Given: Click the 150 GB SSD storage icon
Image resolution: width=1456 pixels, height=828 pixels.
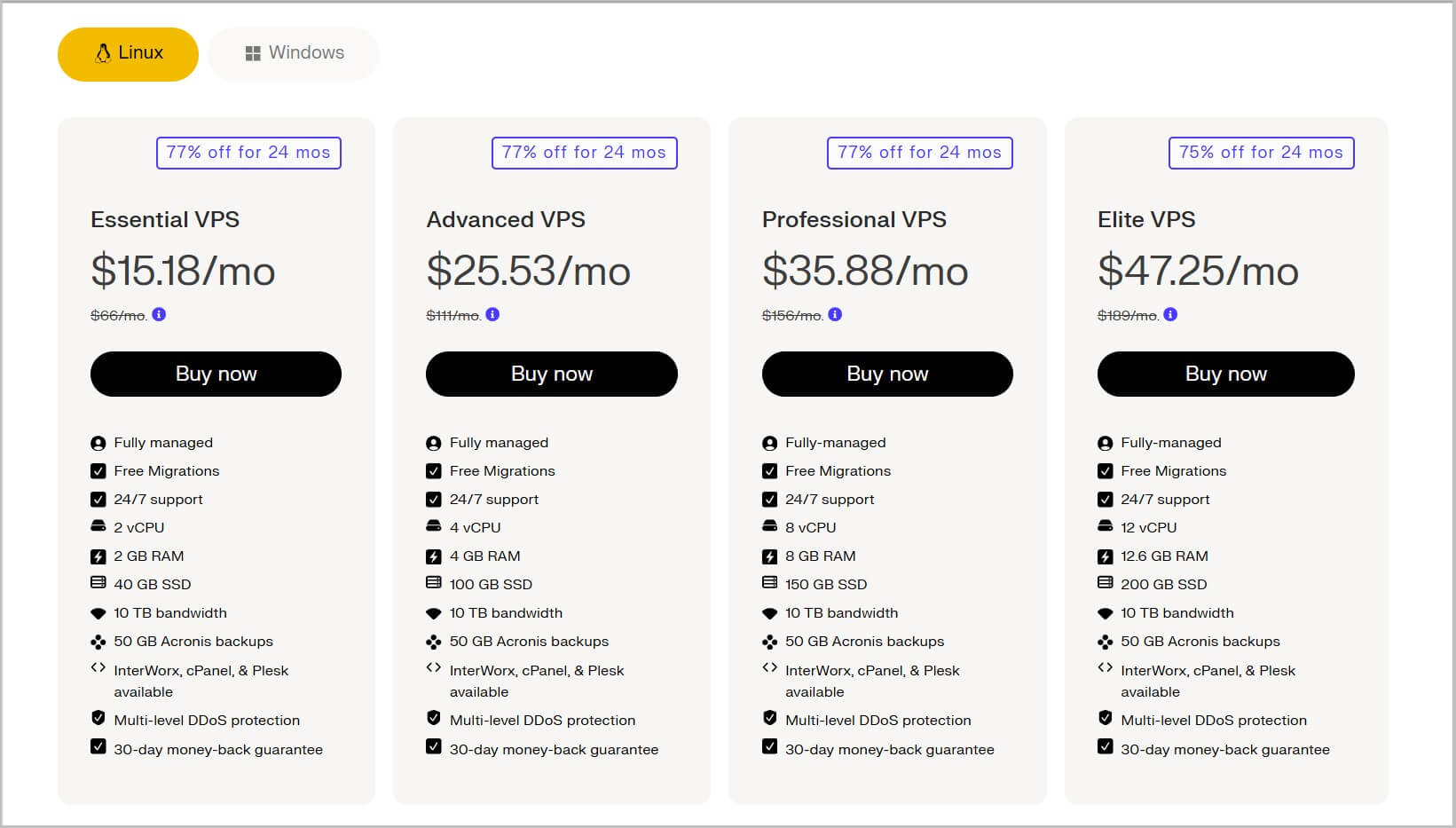Looking at the screenshot, I should (769, 583).
